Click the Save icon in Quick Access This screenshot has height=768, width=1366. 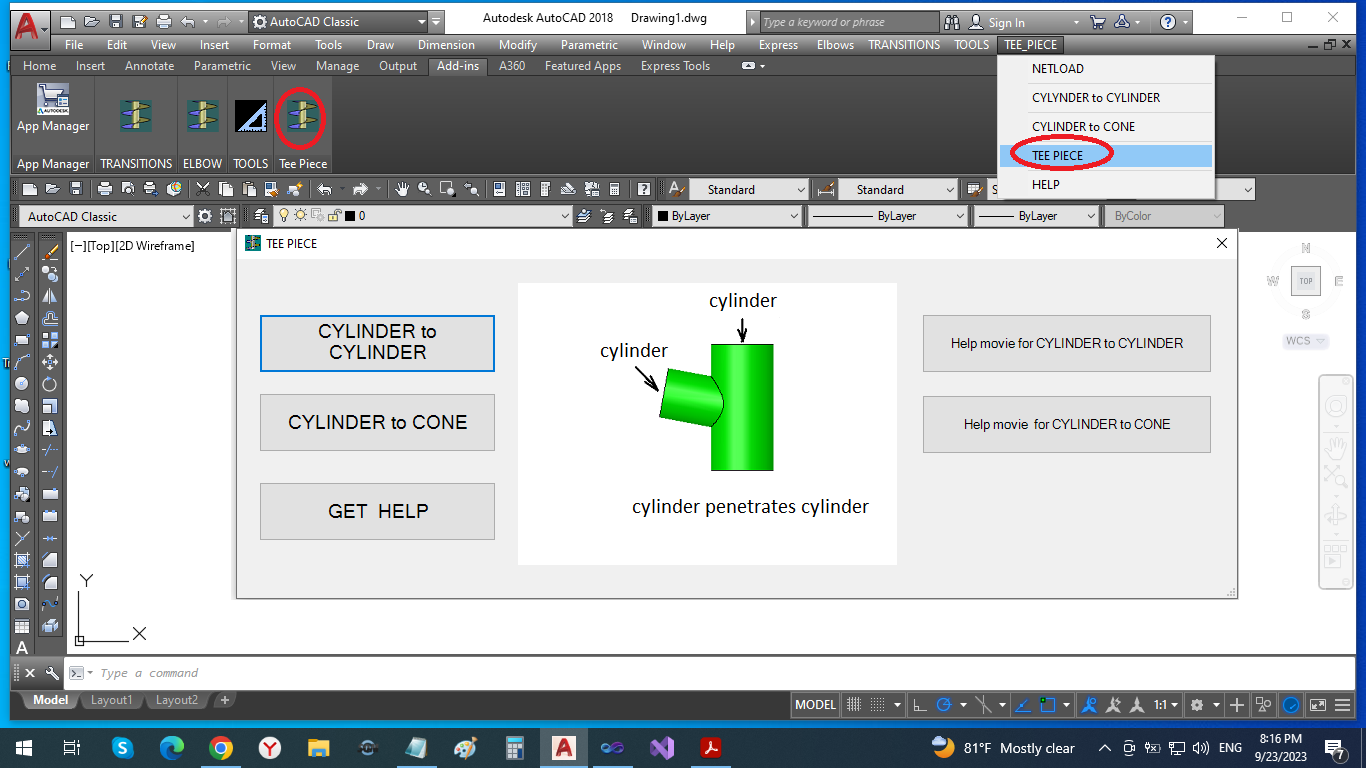click(x=116, y=22)
